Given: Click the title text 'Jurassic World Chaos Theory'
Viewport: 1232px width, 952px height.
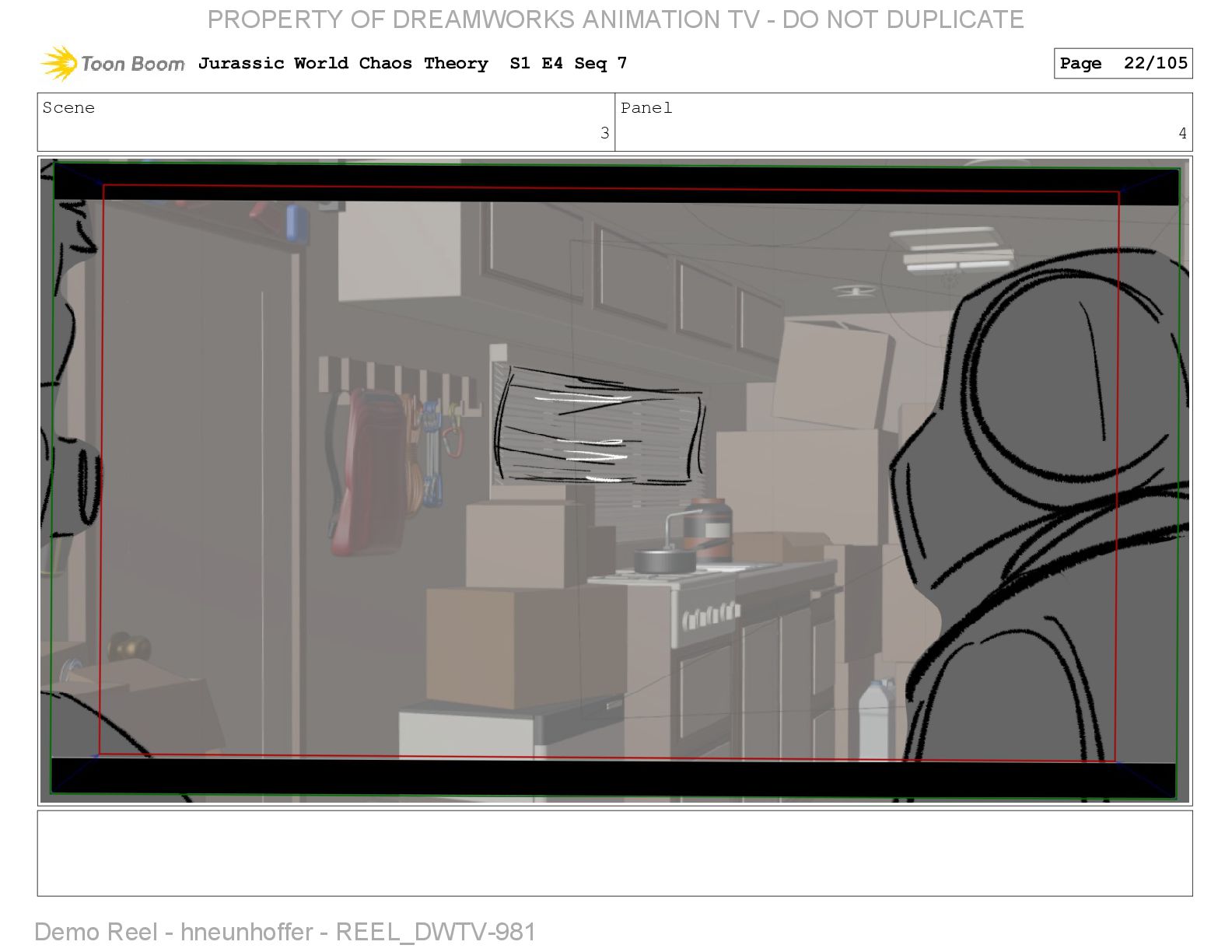Looking at the screenshot, I should coord(343,63).
